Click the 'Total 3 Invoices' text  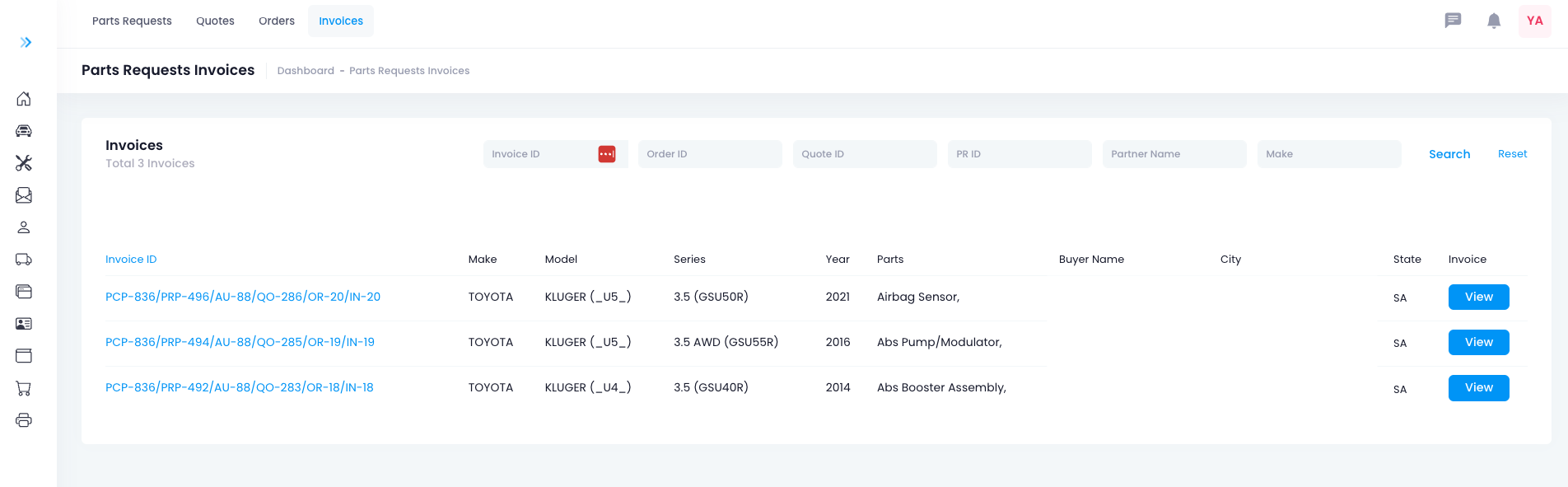[x=150, y=163]
